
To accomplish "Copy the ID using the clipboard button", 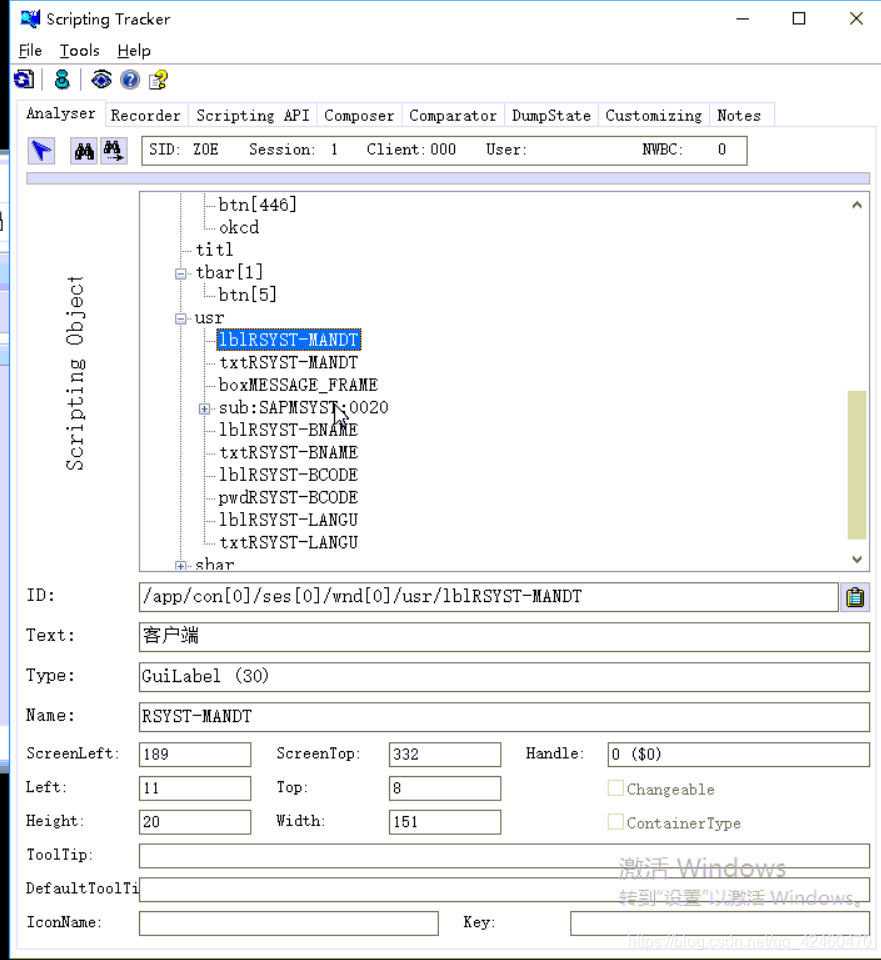I will (856, 597).
